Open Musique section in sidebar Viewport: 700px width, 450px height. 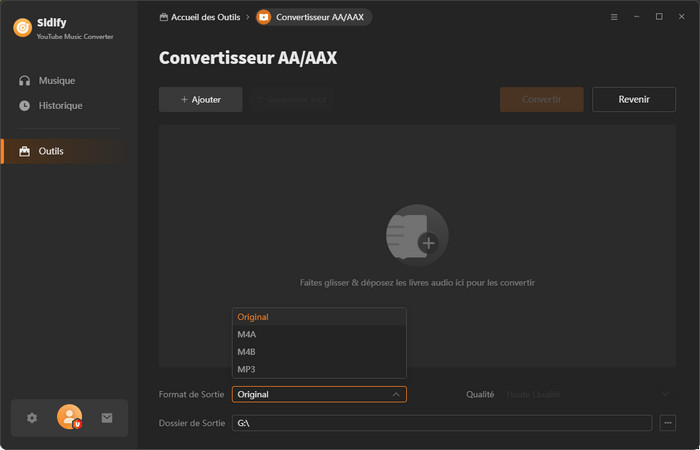(57, 80)
